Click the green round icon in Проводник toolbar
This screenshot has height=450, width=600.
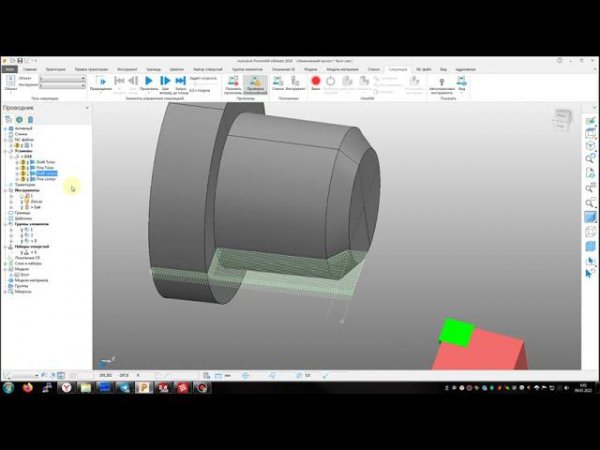click(20, 119)
